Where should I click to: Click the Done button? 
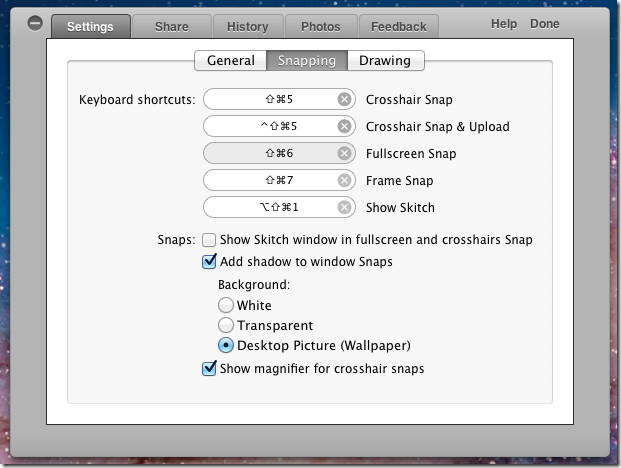pos(545,24)
